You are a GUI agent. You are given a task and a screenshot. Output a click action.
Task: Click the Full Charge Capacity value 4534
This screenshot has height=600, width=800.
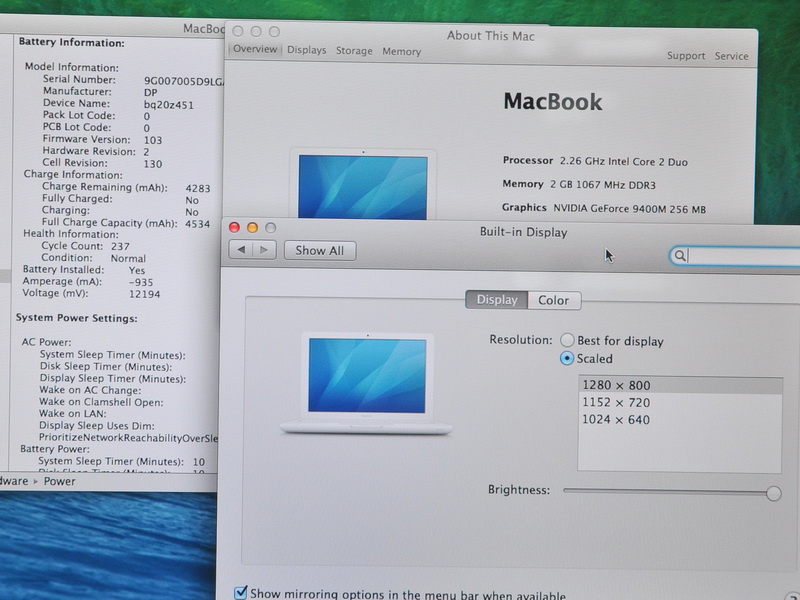click(x=197, y=224)
